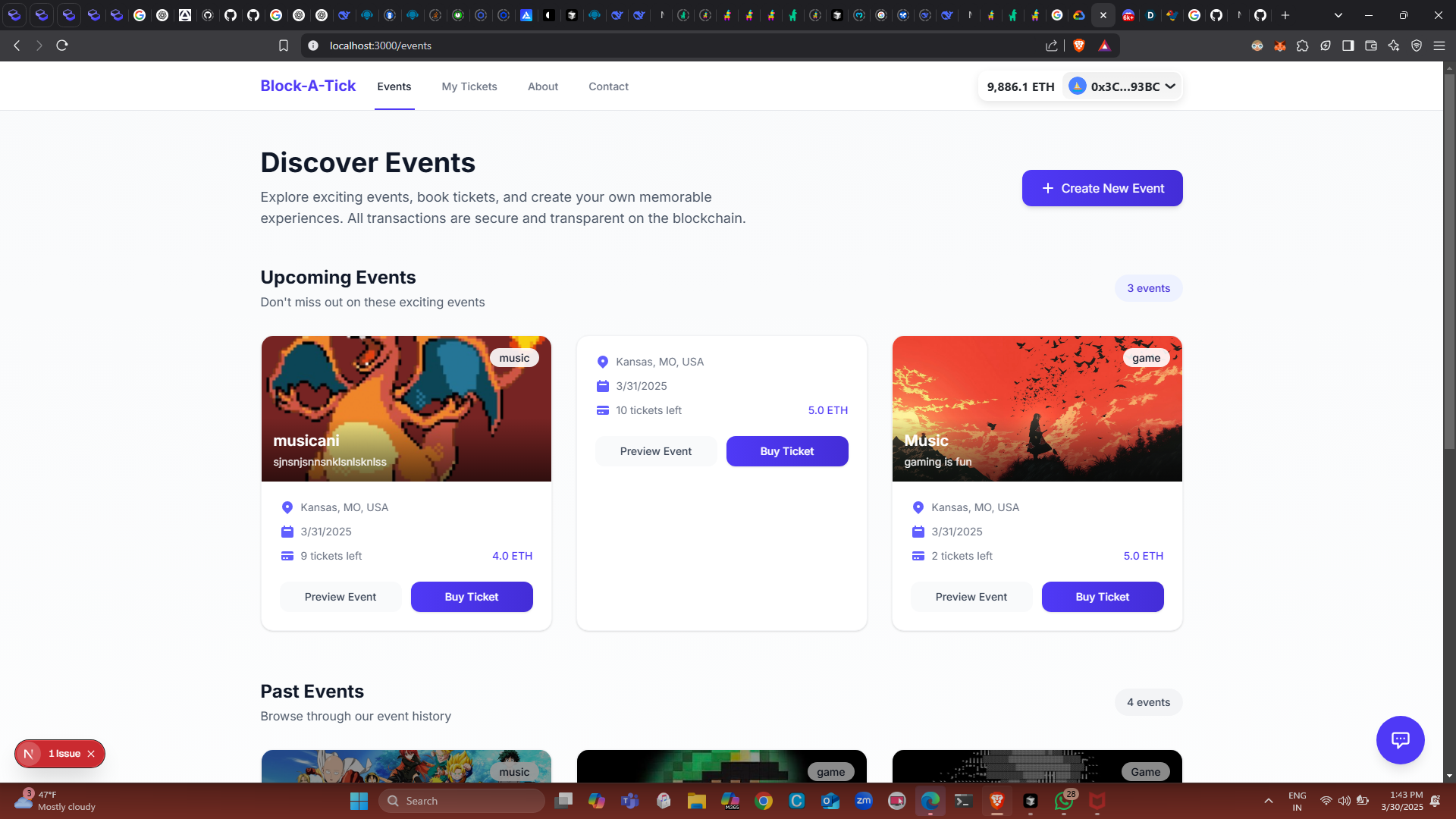Open the browser tab list chevron
Viewport: 1456px width, 819px height.
[x=1338, y=15]
